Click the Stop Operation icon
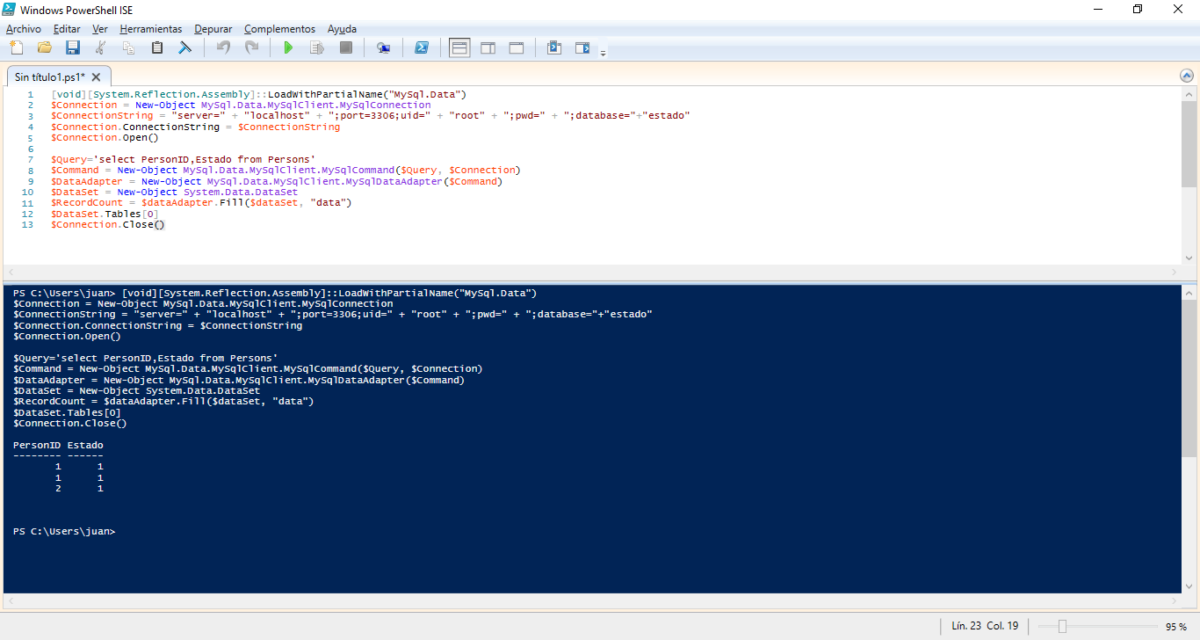1200x640 pixels. (345, 47)
